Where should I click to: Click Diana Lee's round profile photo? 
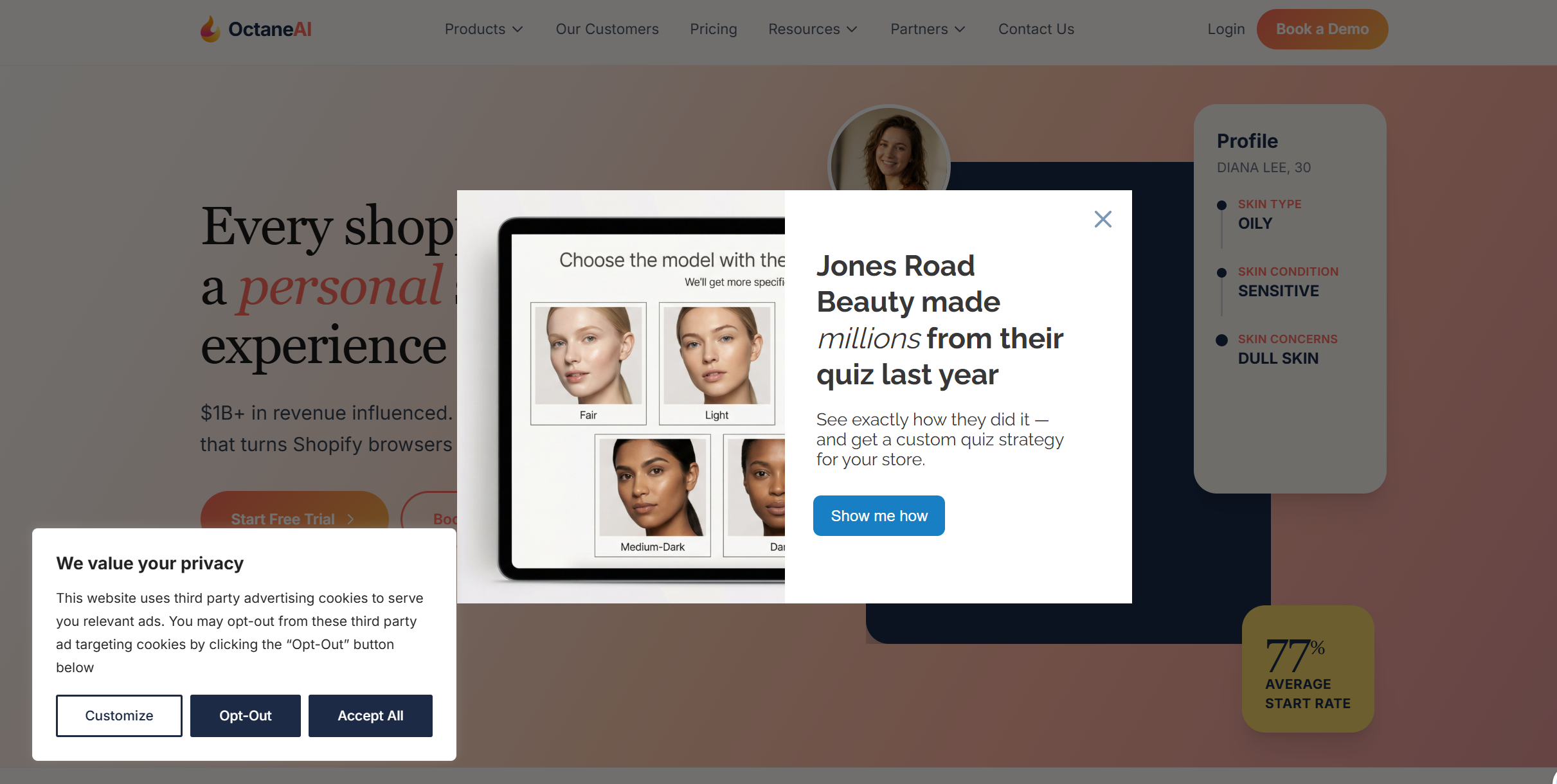888,149
